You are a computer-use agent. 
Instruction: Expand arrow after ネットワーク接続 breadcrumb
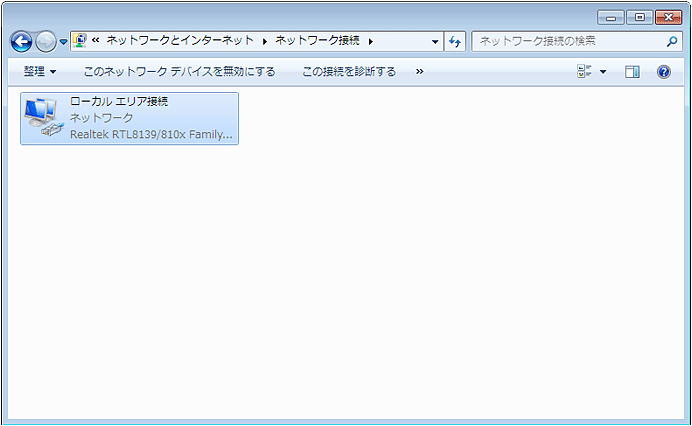coord(371,41)
